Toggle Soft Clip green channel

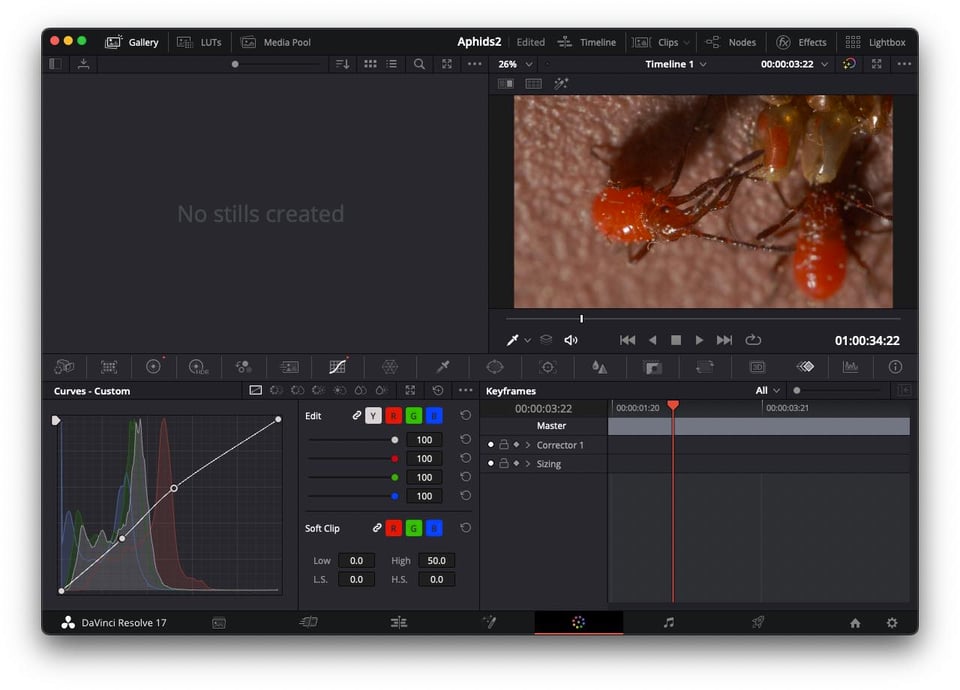point(414,528)
